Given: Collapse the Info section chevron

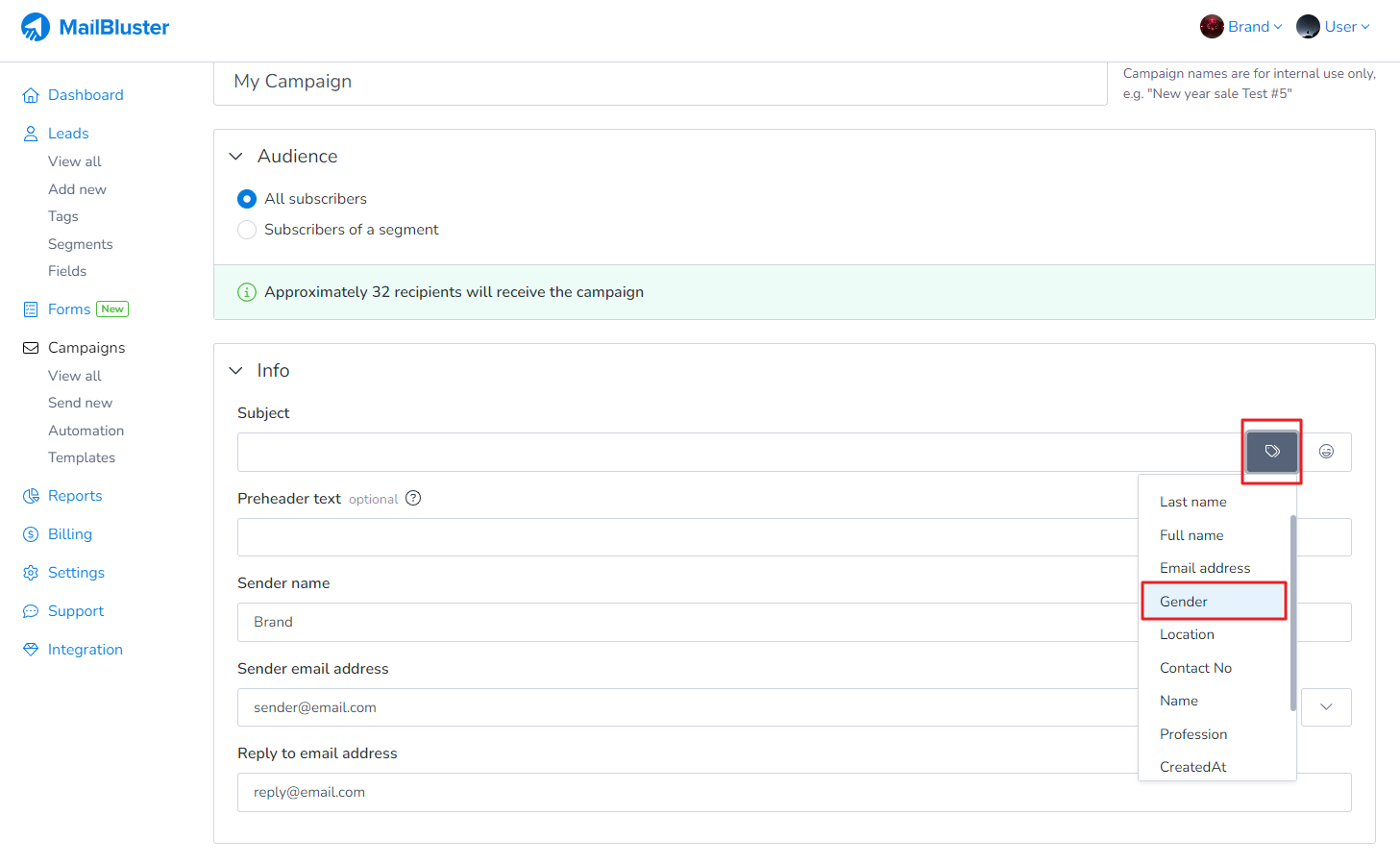Looking at the screenshot, I should 236,371.
